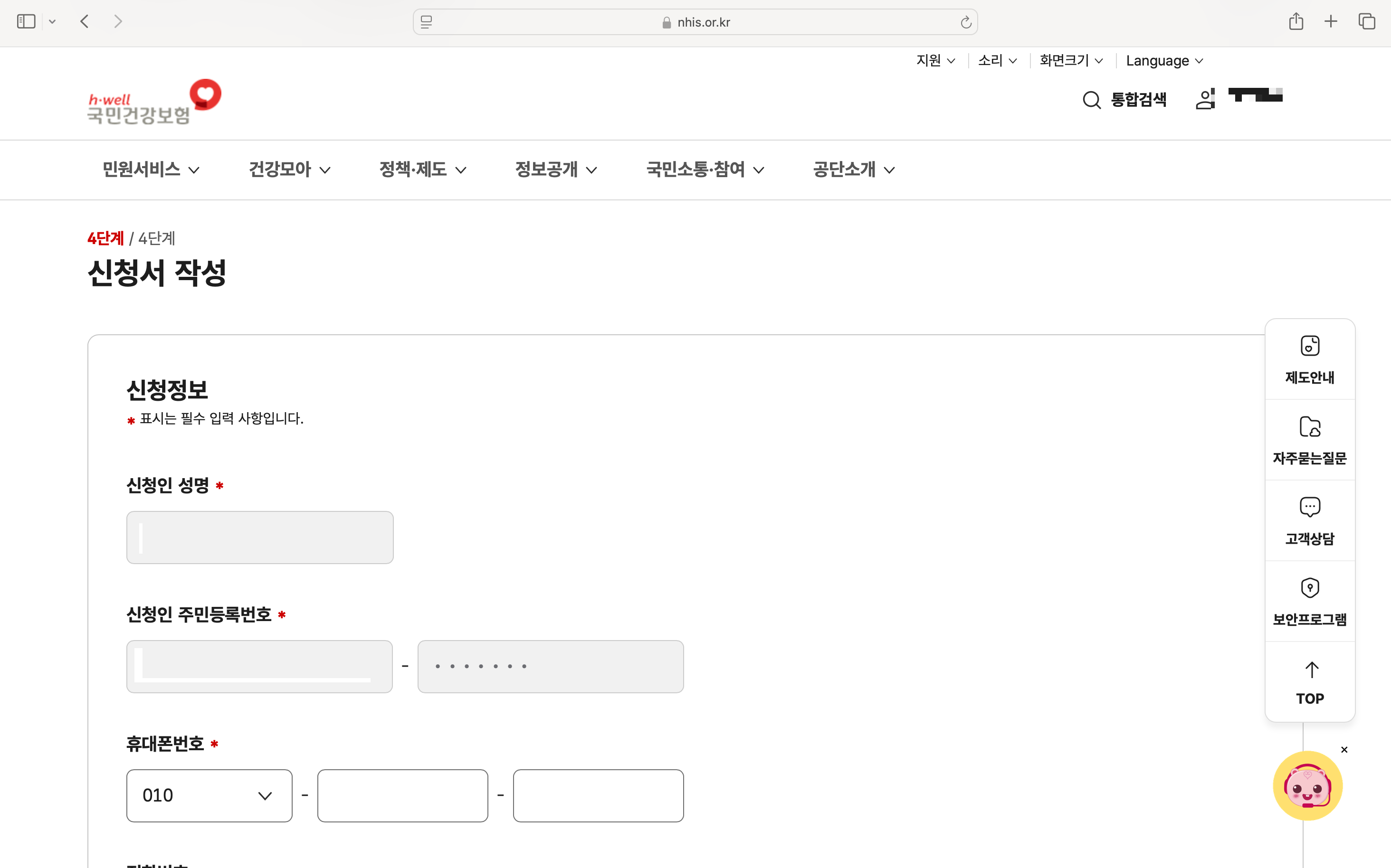Go back with browser back arrow

tap(85, 22)
